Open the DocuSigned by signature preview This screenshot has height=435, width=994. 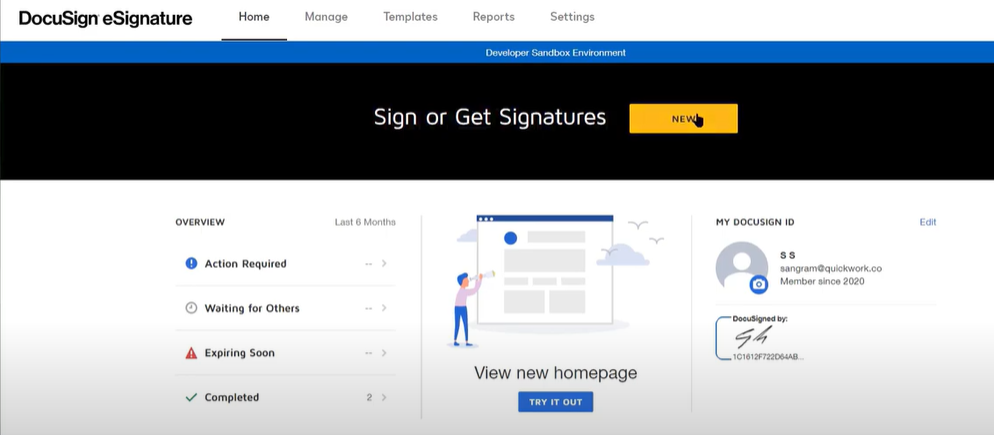pos(759,338)
